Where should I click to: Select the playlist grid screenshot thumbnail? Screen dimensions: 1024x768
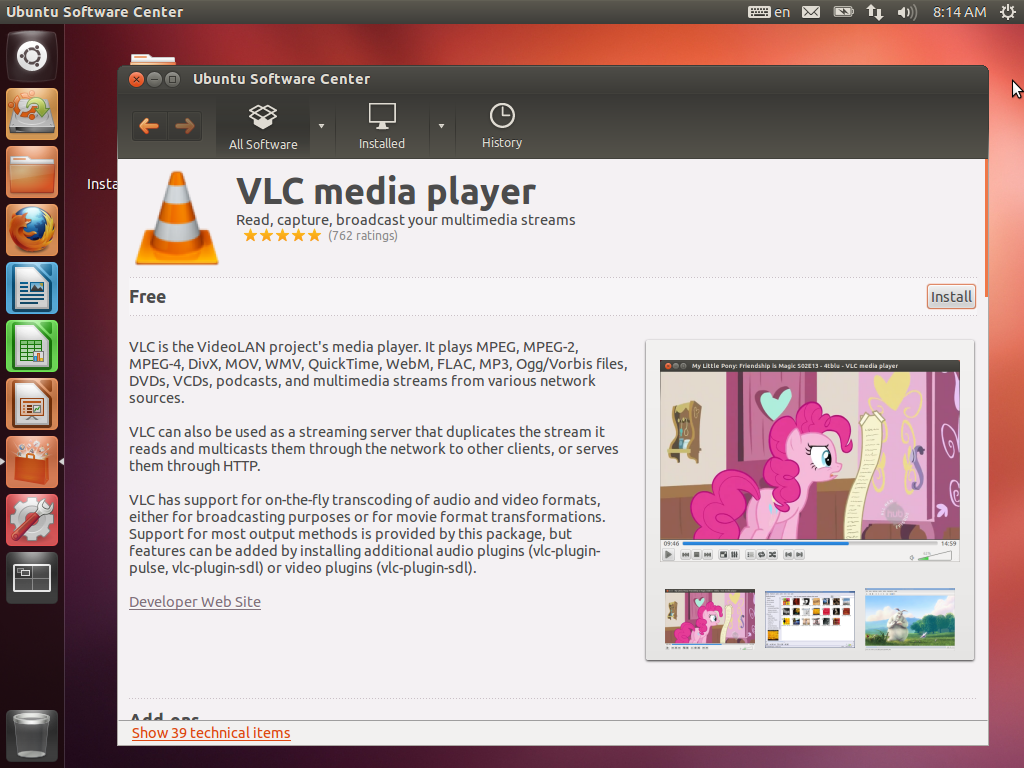pyautogui.click(x=810, y=618)
